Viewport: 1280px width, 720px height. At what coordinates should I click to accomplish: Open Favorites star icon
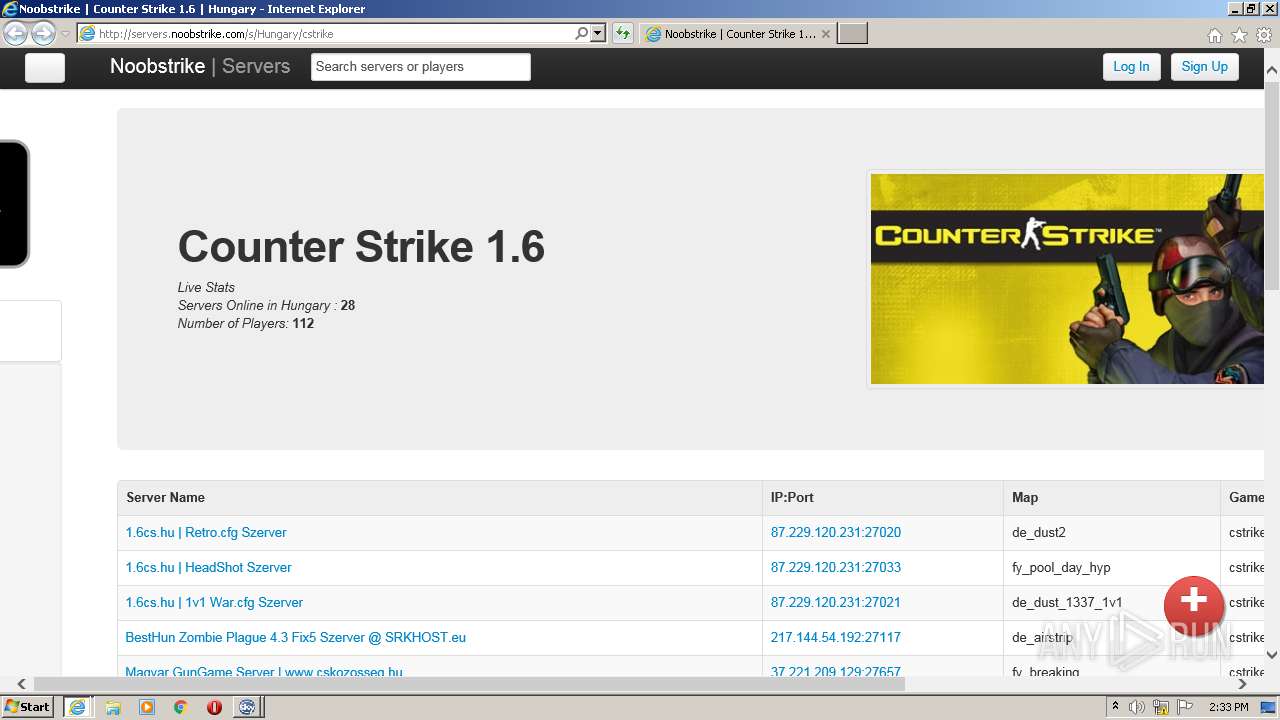(1239, 35)
